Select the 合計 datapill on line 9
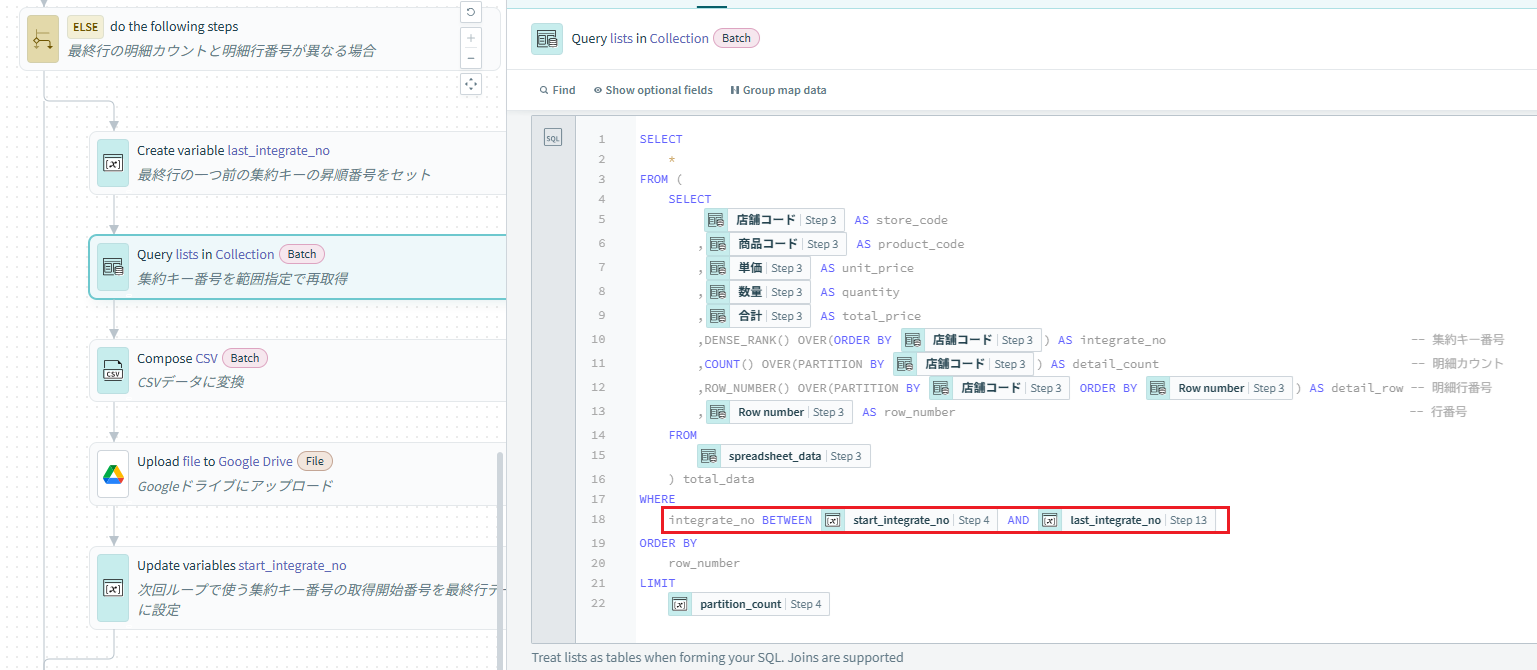Screen dimensions: 1537x670 pos(759,316)
